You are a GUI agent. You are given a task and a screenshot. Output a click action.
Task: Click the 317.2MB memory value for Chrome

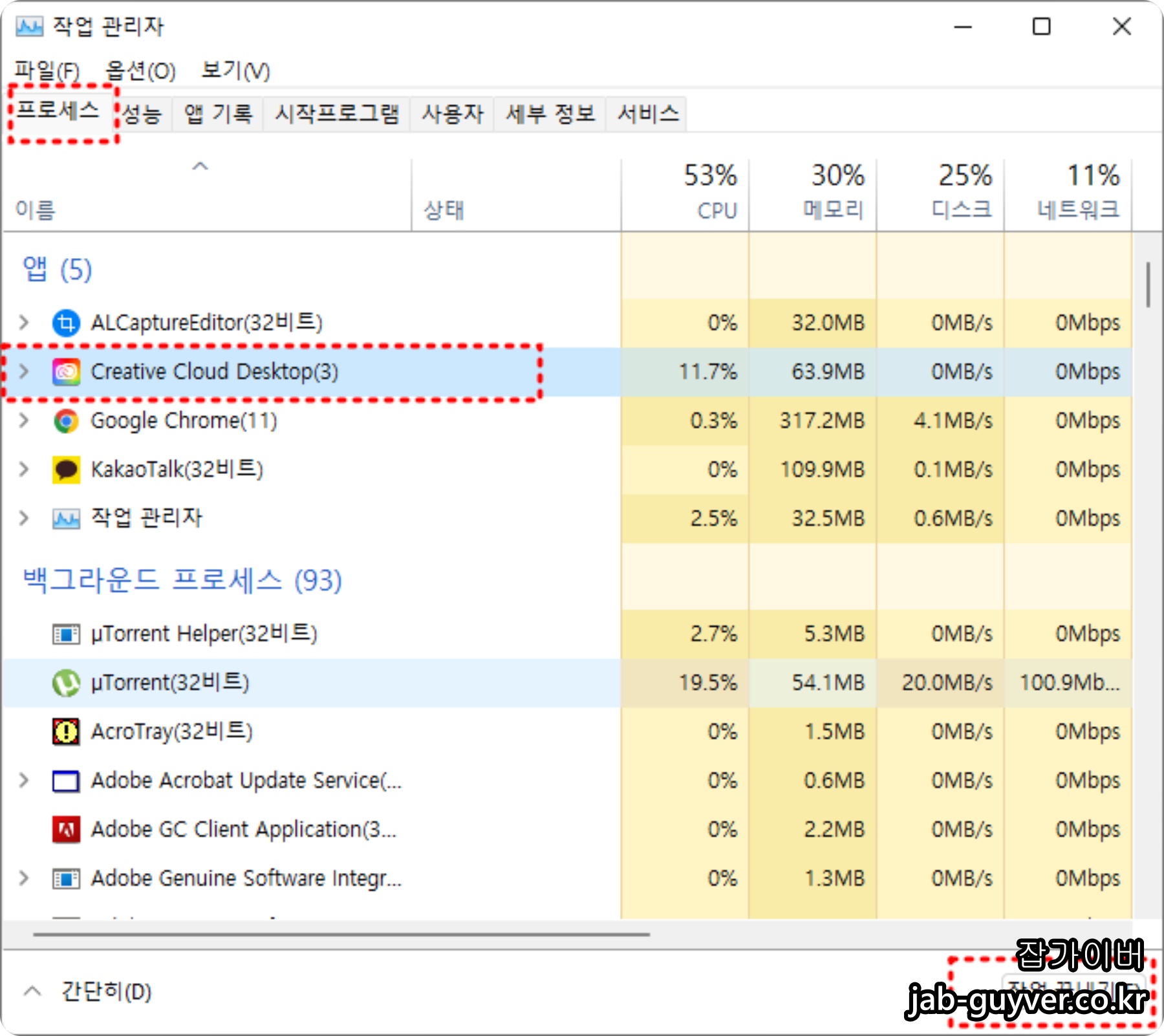coord(822,421)
